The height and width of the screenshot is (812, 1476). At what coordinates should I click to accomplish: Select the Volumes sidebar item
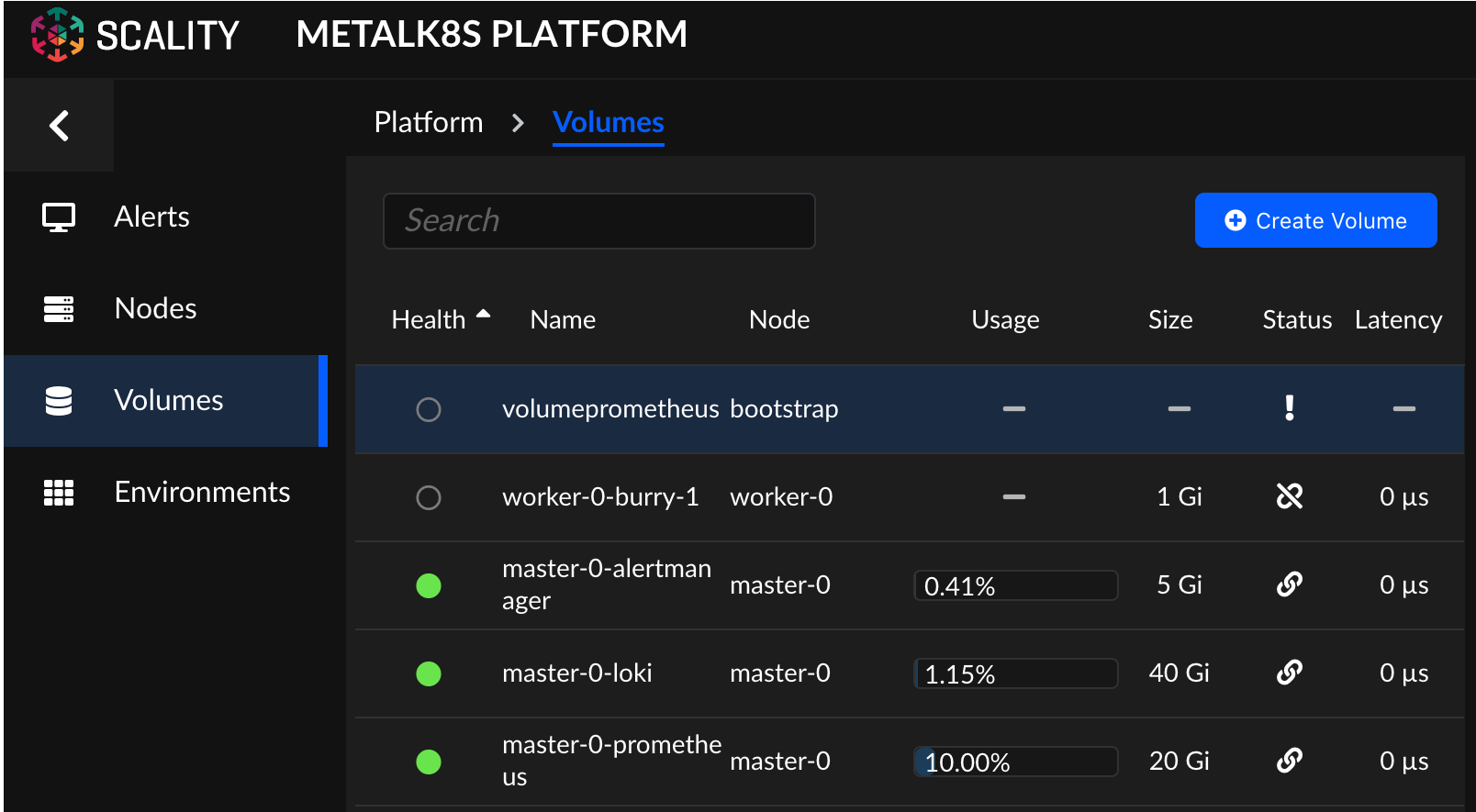point(165,401)
